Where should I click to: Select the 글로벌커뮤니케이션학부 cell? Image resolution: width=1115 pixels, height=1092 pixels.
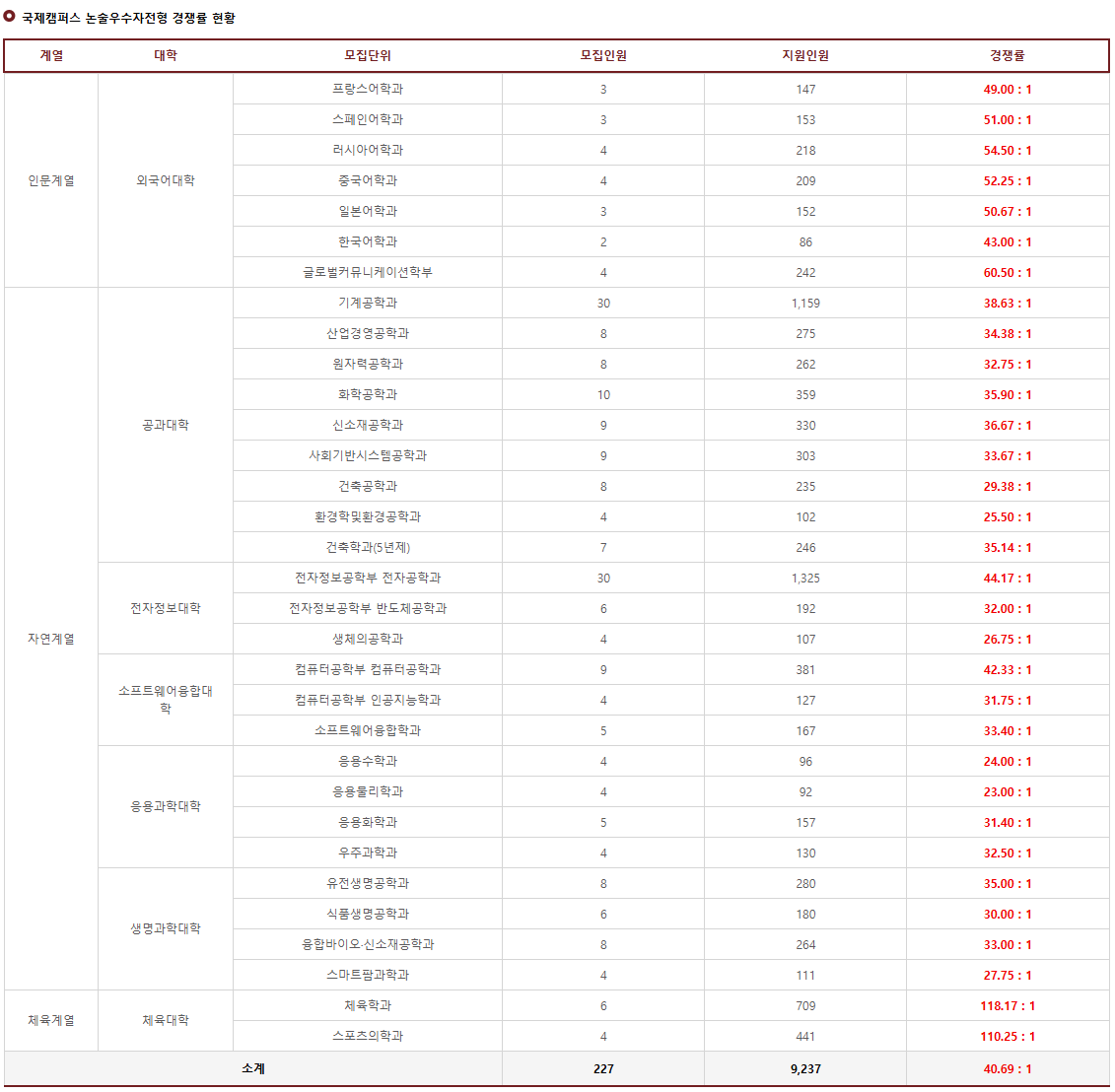point(368,272)
